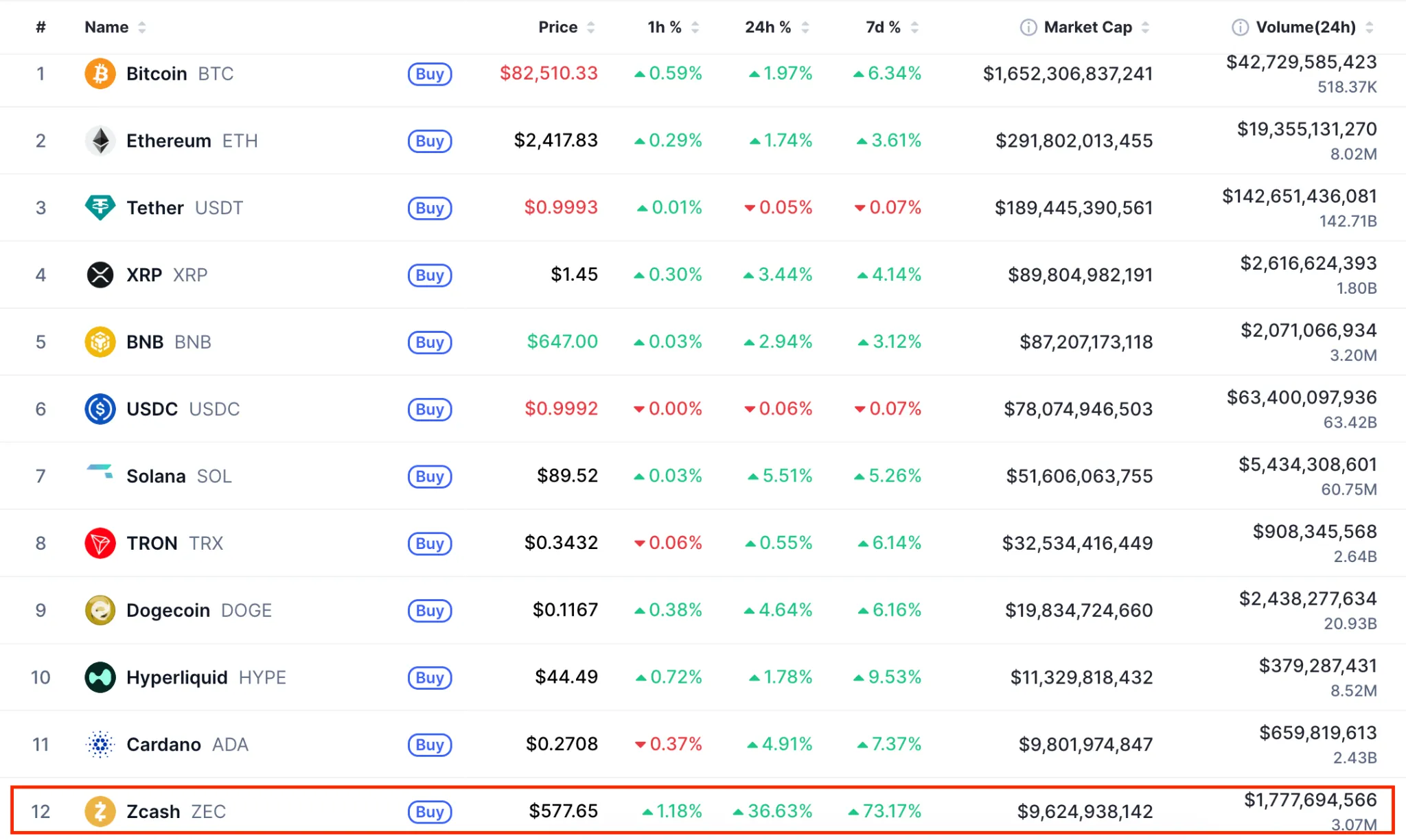
Task: Open the Cardano coin logo
Action: click(x=100, y=744)
